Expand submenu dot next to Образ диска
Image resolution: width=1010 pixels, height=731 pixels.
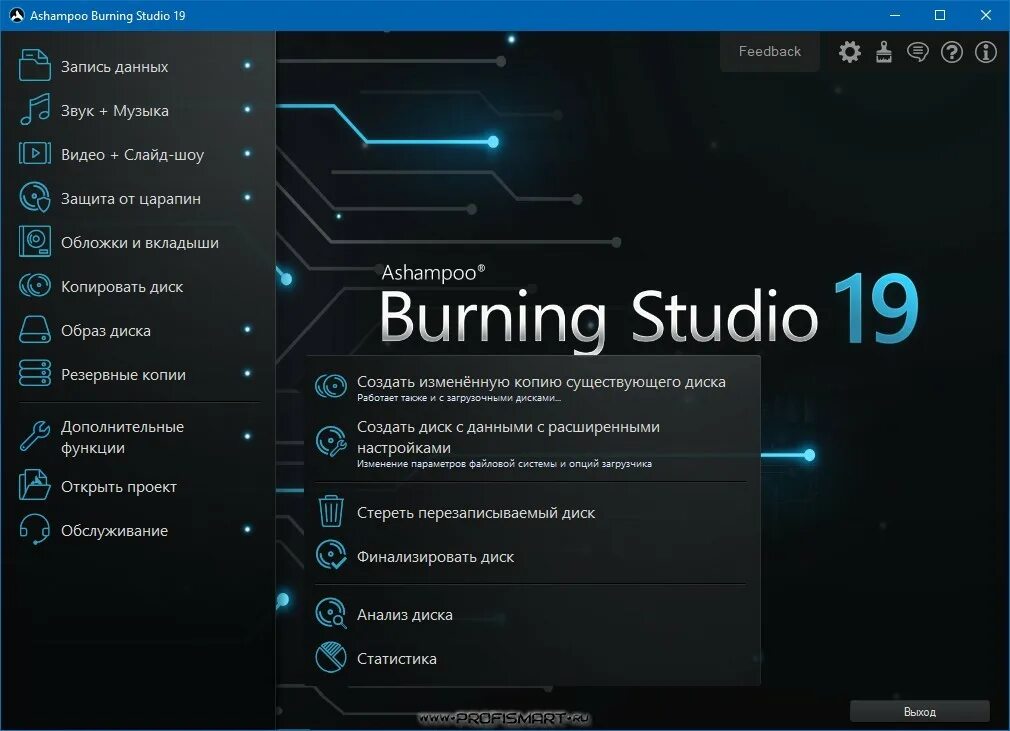pyautogui.click(x=247, y=329)
